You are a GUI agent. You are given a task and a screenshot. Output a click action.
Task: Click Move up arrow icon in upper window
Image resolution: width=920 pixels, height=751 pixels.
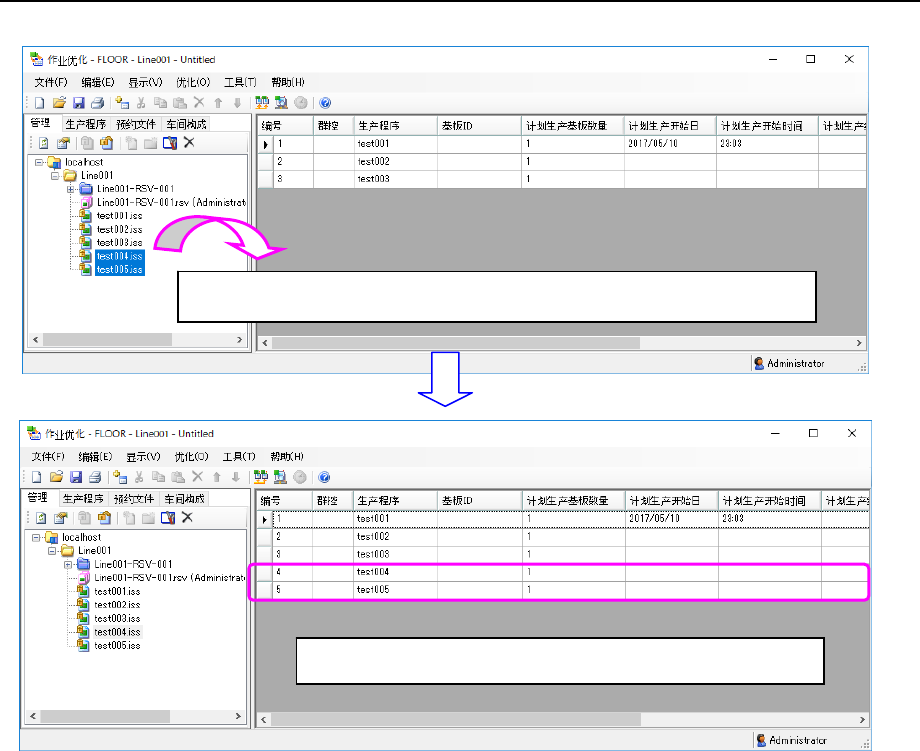[x=218, y=103]
